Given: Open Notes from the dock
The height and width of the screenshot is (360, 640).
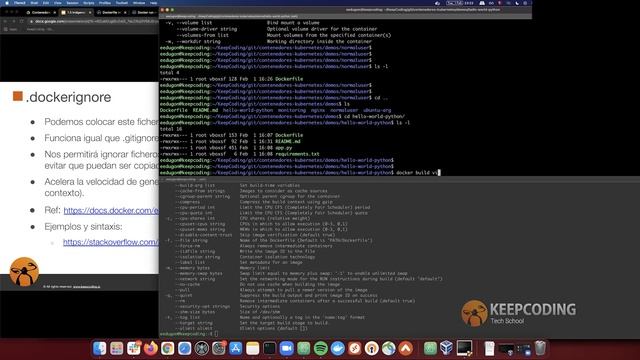Looking at the screenshot, I should click(x=253, y=348).
